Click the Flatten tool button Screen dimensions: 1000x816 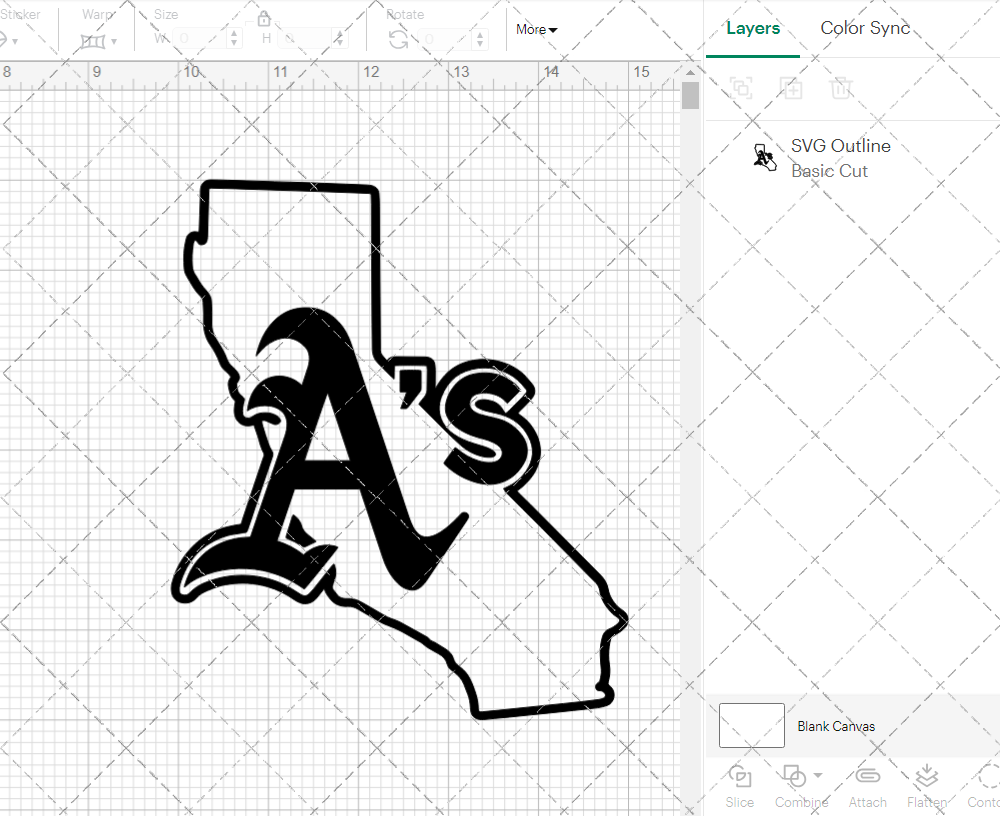coord(927,787)
